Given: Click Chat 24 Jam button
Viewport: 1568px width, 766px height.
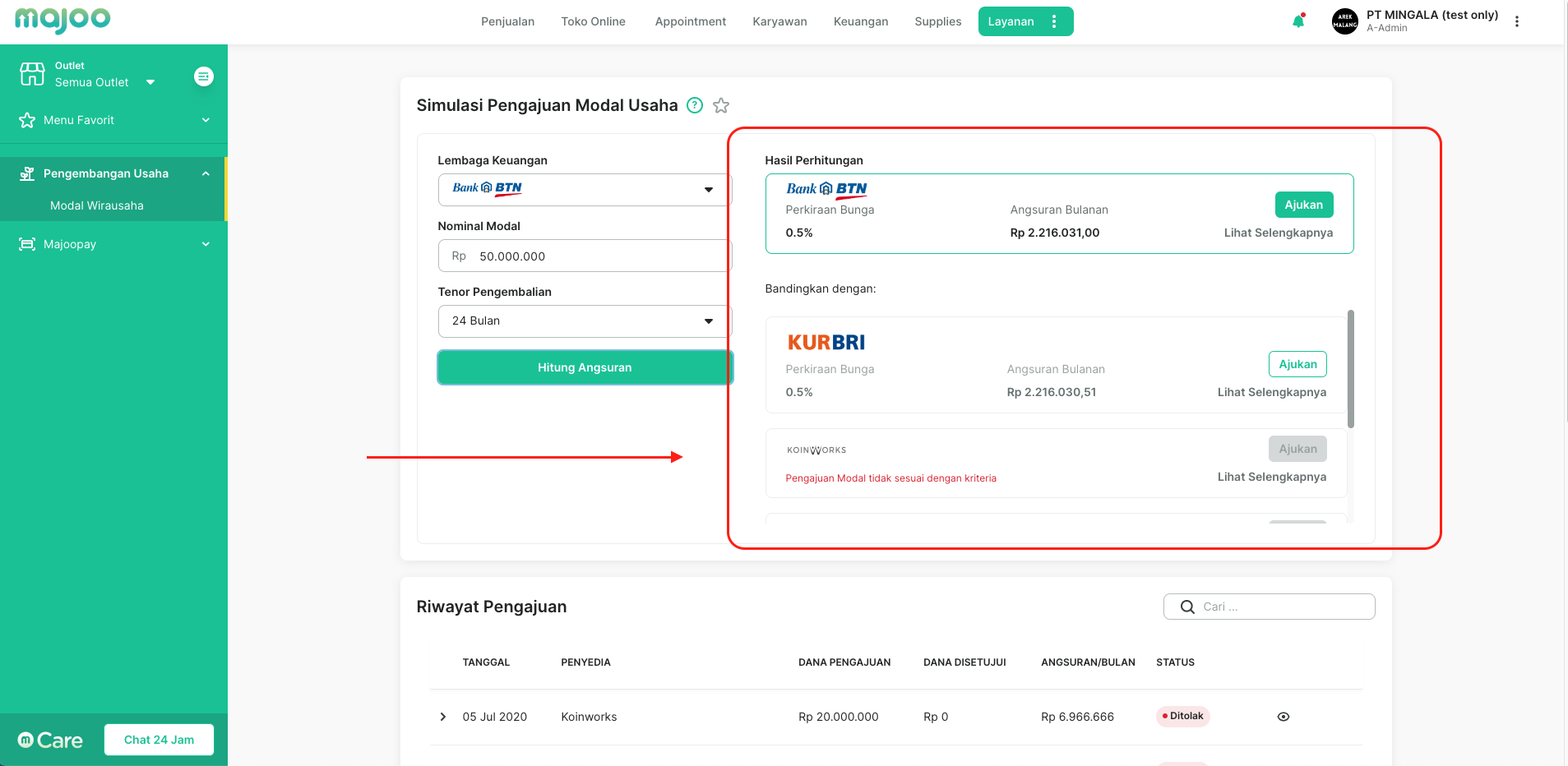Looking at the screenshot, I should [159, 740].
